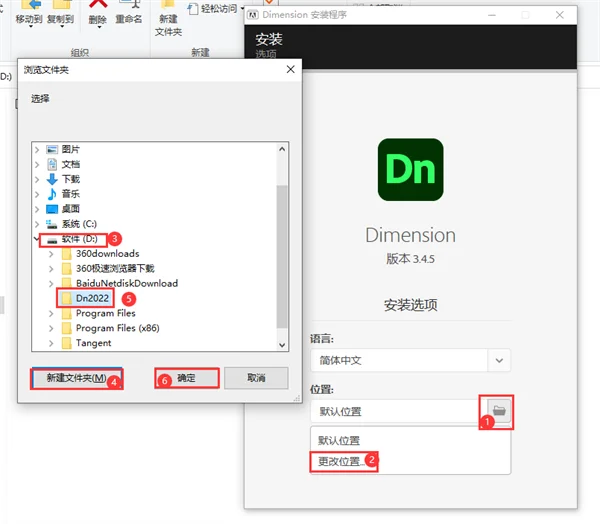Expand the 系统 (C:) tree node

coord(37,224)
